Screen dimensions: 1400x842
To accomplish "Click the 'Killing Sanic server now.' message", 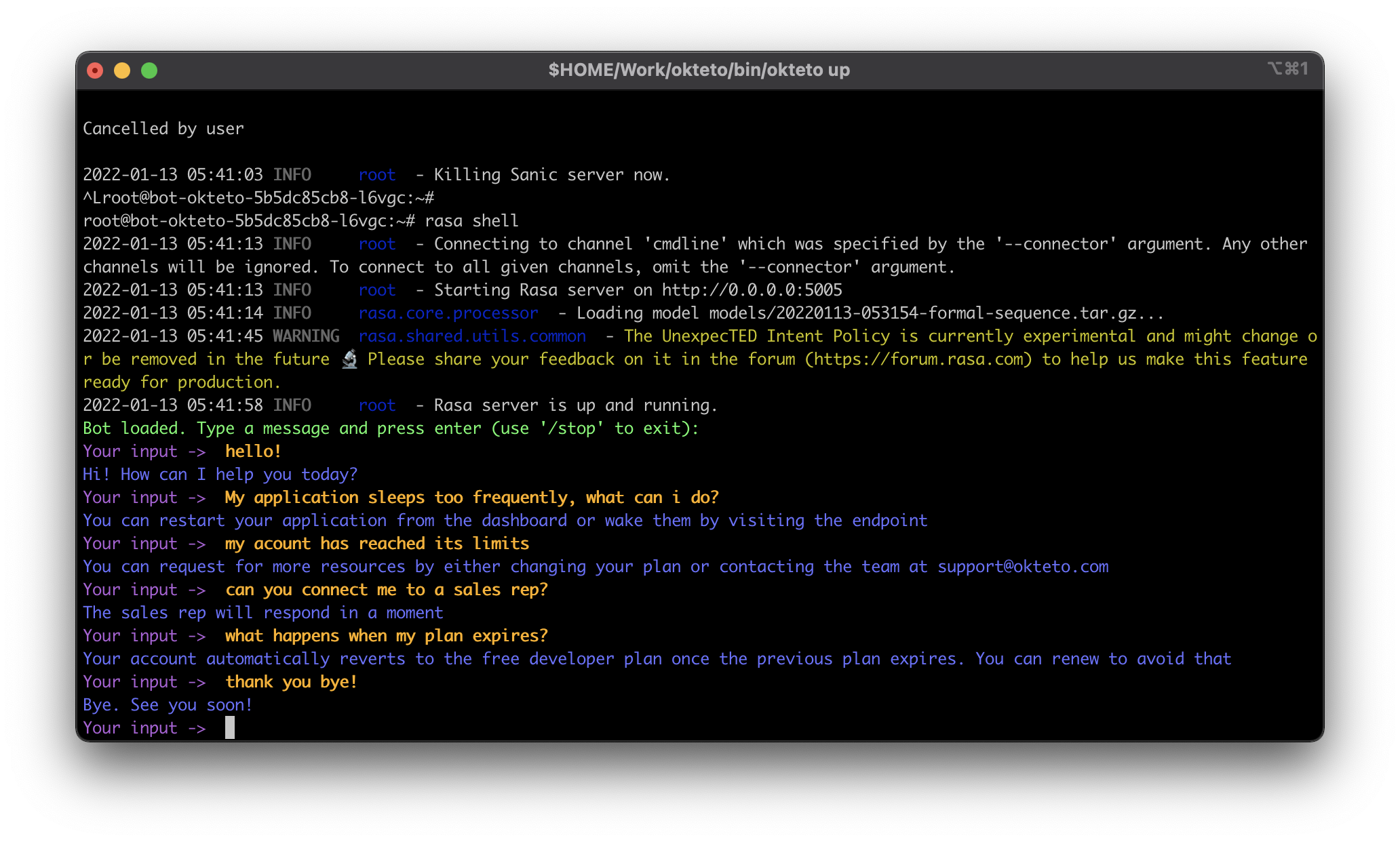I will pyautogui.click(x=552, y=175).
